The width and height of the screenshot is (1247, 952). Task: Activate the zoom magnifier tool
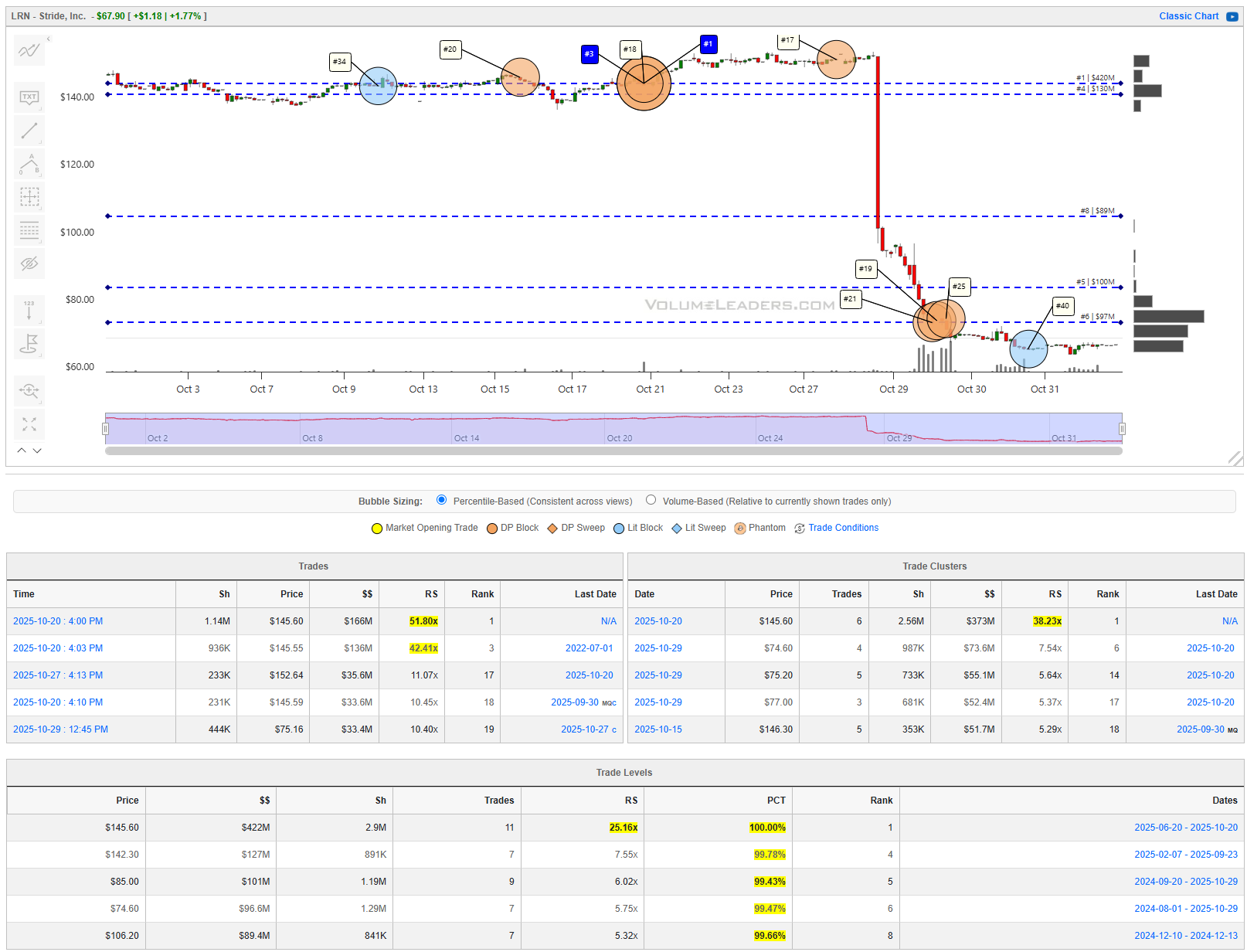point(29,390)
